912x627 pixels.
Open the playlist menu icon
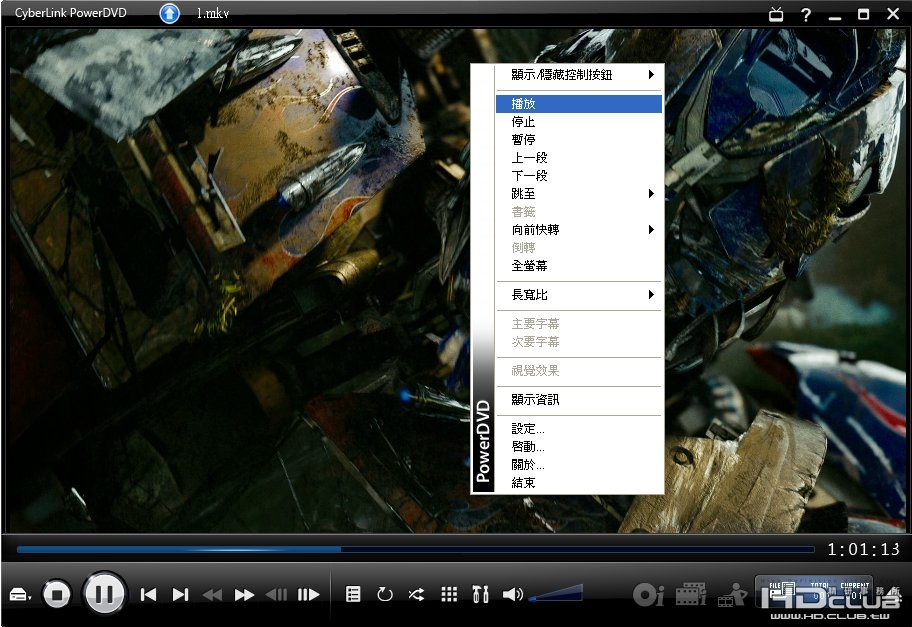click(x=353, y=594)
